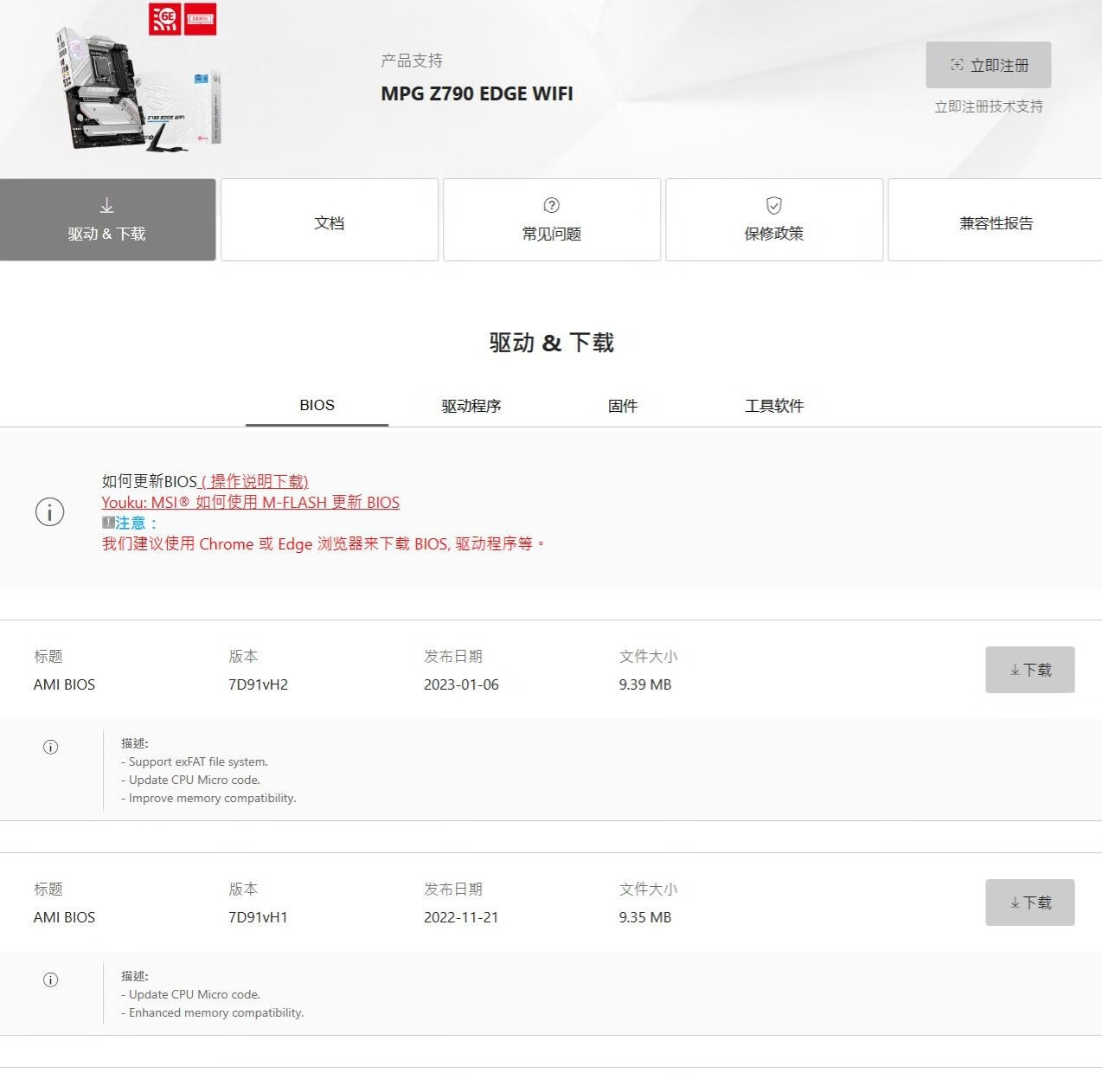1102x1092 pixels.
Task: Open the 驱动 & 下载 tab
Action: tap(107, 220)
